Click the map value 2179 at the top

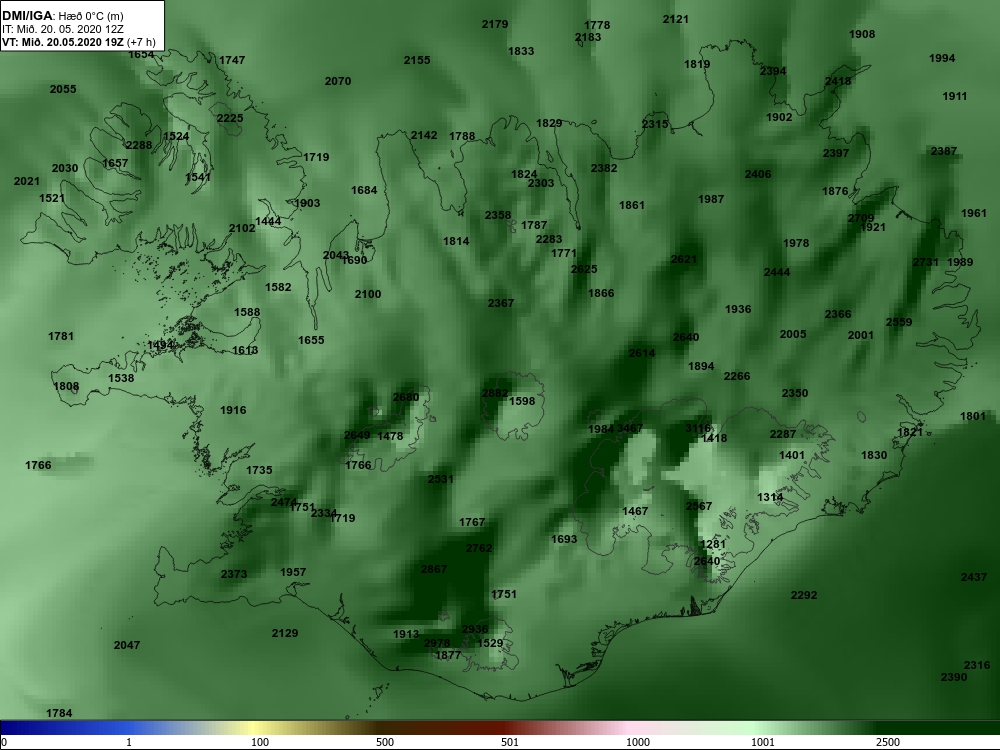(494, 24)
